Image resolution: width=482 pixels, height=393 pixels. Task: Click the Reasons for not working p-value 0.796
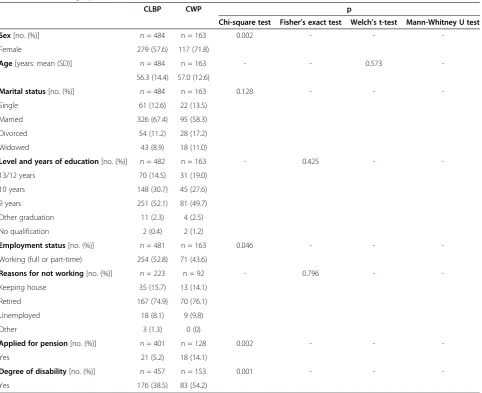pyautogui.click(x=310, y=273)
